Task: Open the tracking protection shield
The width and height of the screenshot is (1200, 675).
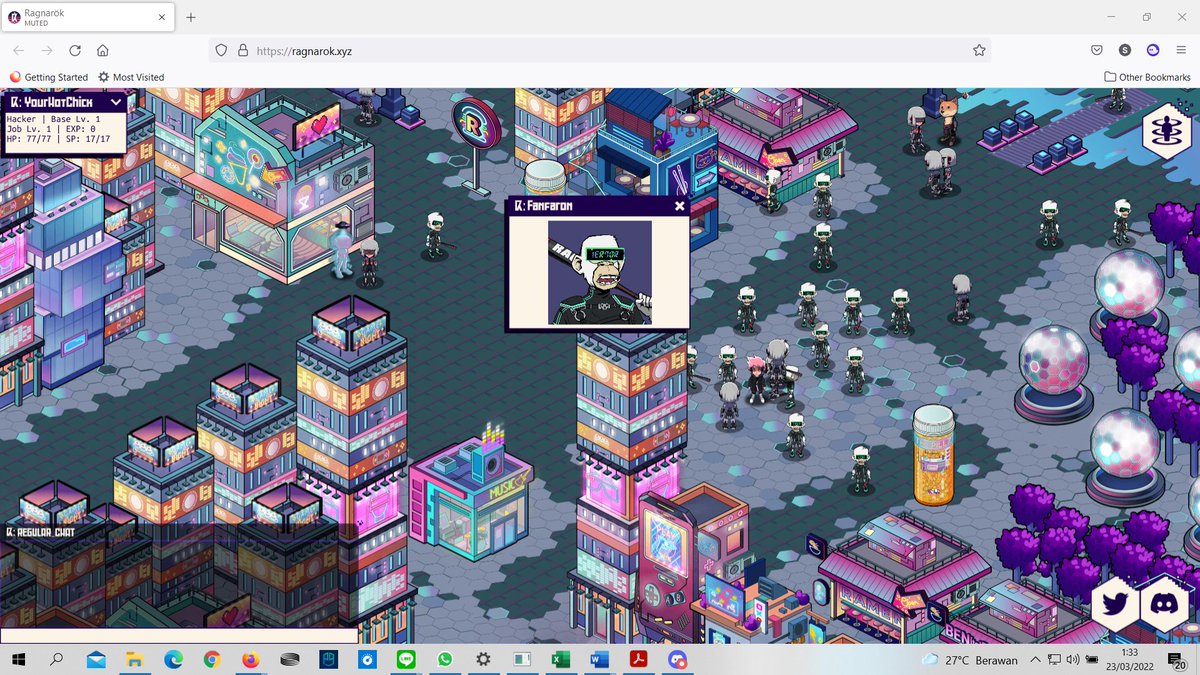Action: pos(222,50)
